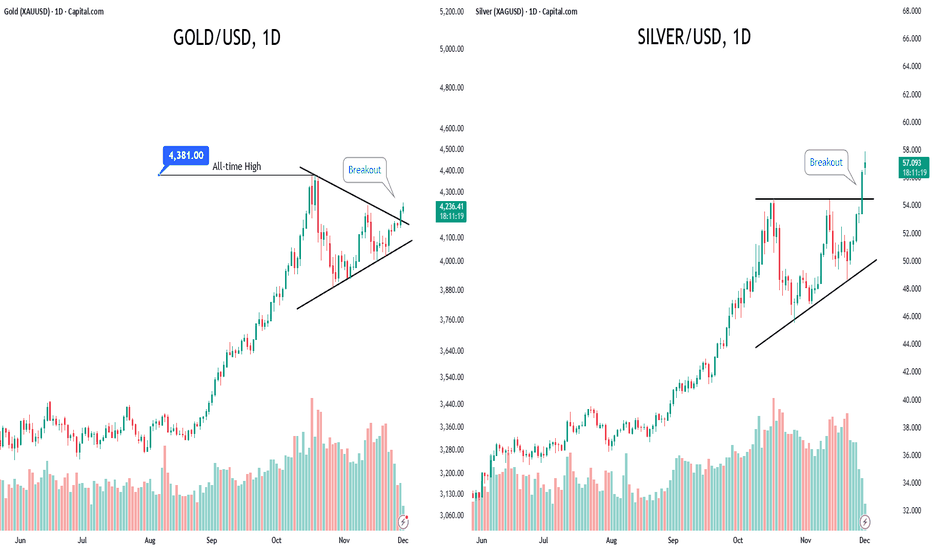Click the 5,000.00 level on the Gold price axis
This screenshot has width=932, height=550.
(455, 48)
